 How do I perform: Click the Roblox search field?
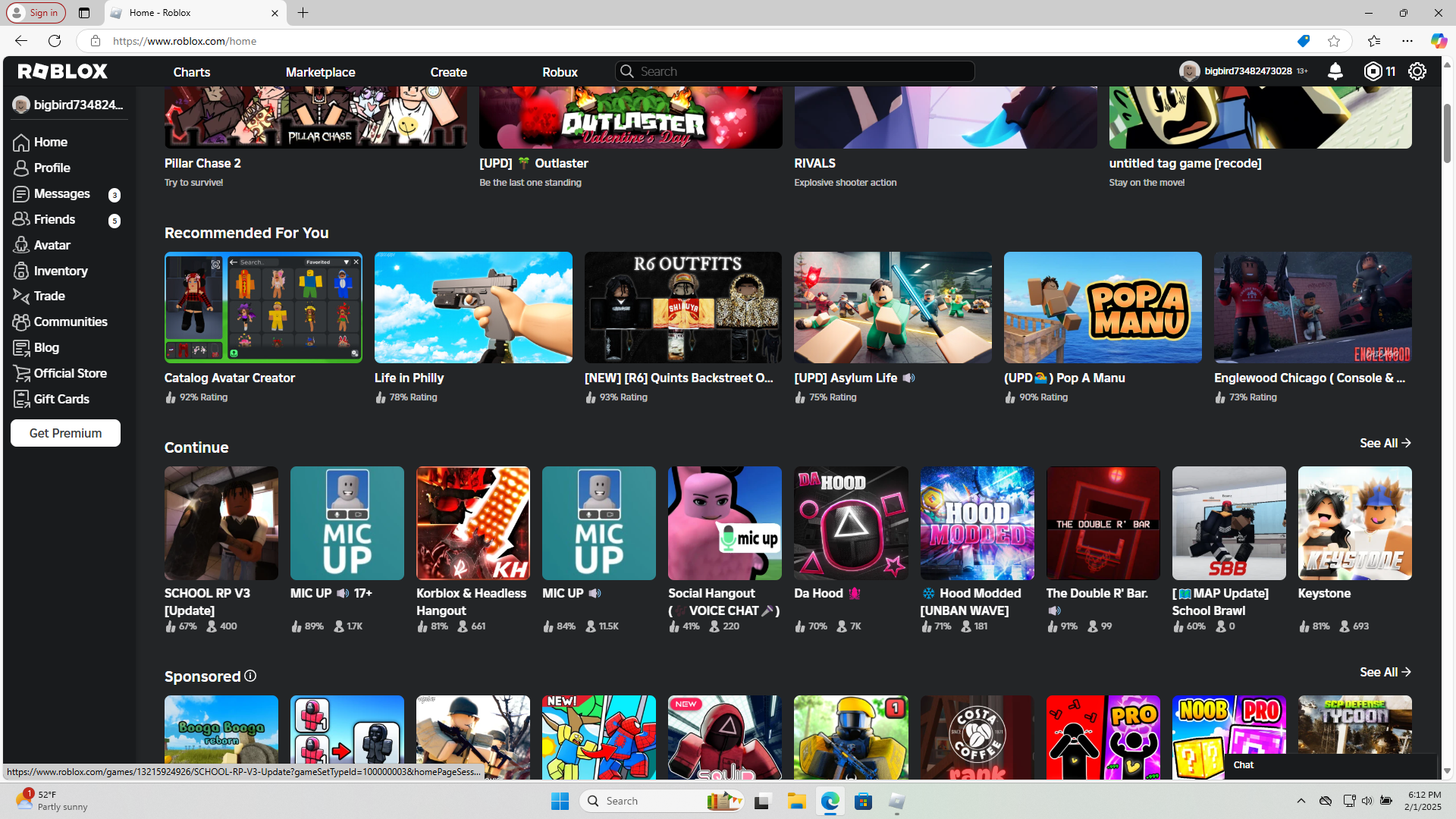point(795,71)
